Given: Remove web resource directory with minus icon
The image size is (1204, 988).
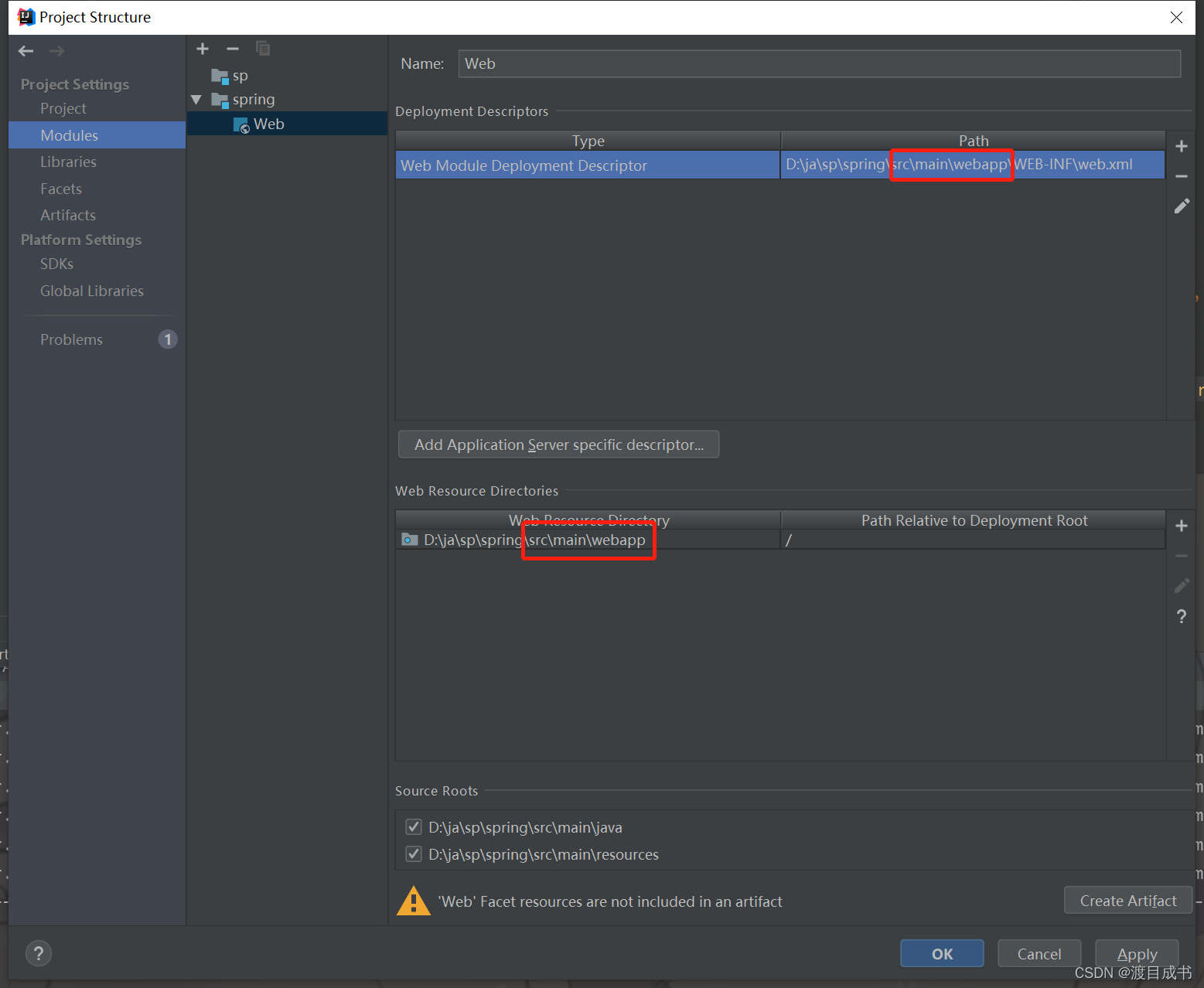Looking at the screenshot, I should click(1182, 556).
